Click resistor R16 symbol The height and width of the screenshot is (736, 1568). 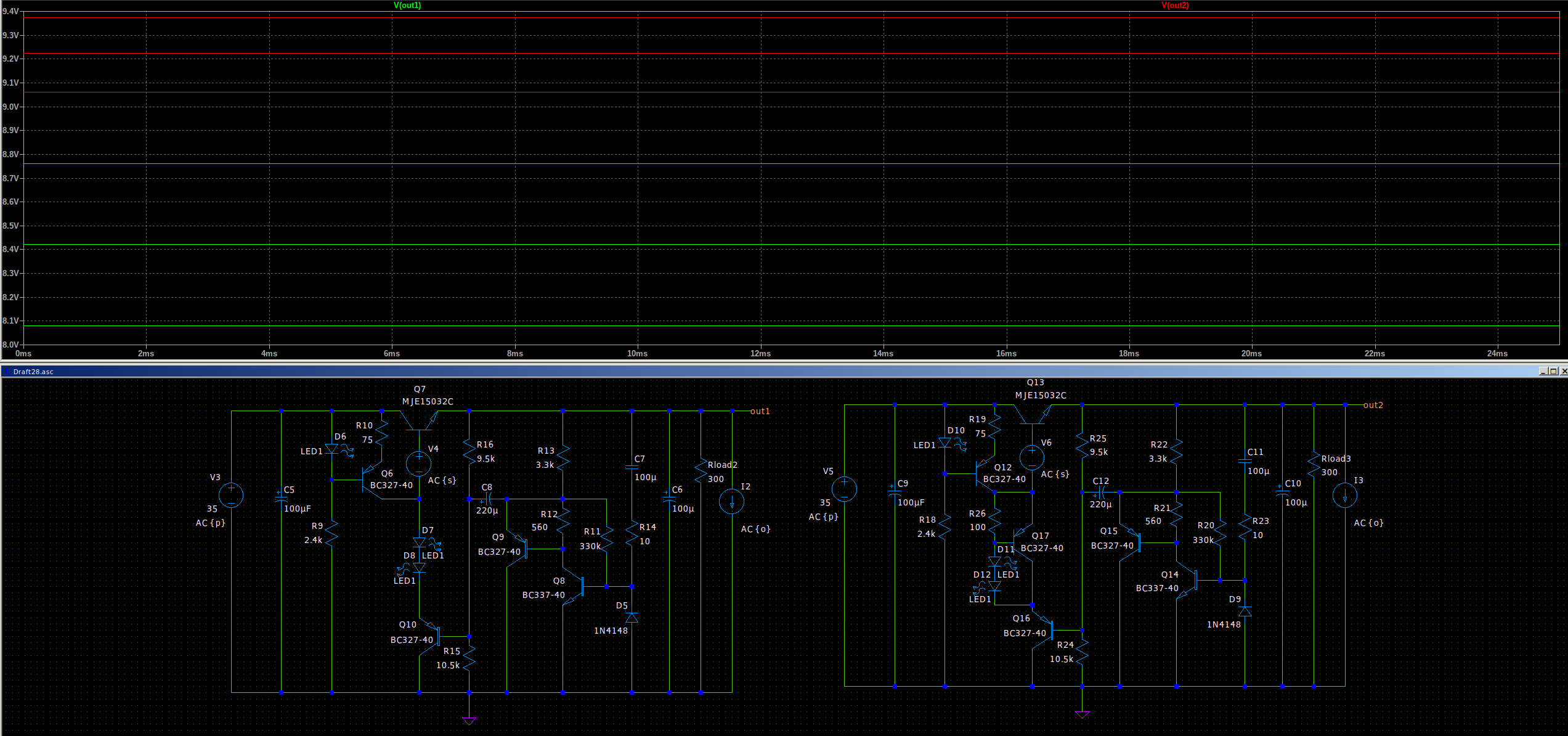tap(469, 451)
